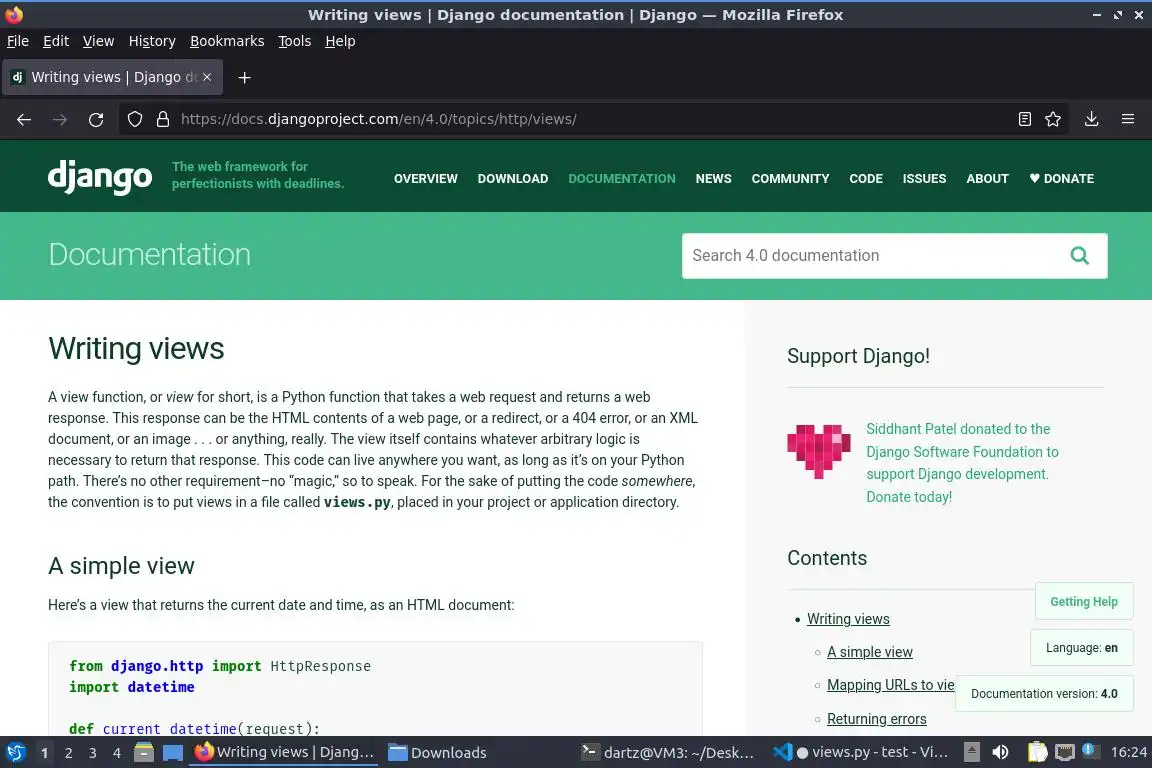Open COMMUNITY in the site nav
Viewport: 1152px width, 768px height.
point(791,179)
